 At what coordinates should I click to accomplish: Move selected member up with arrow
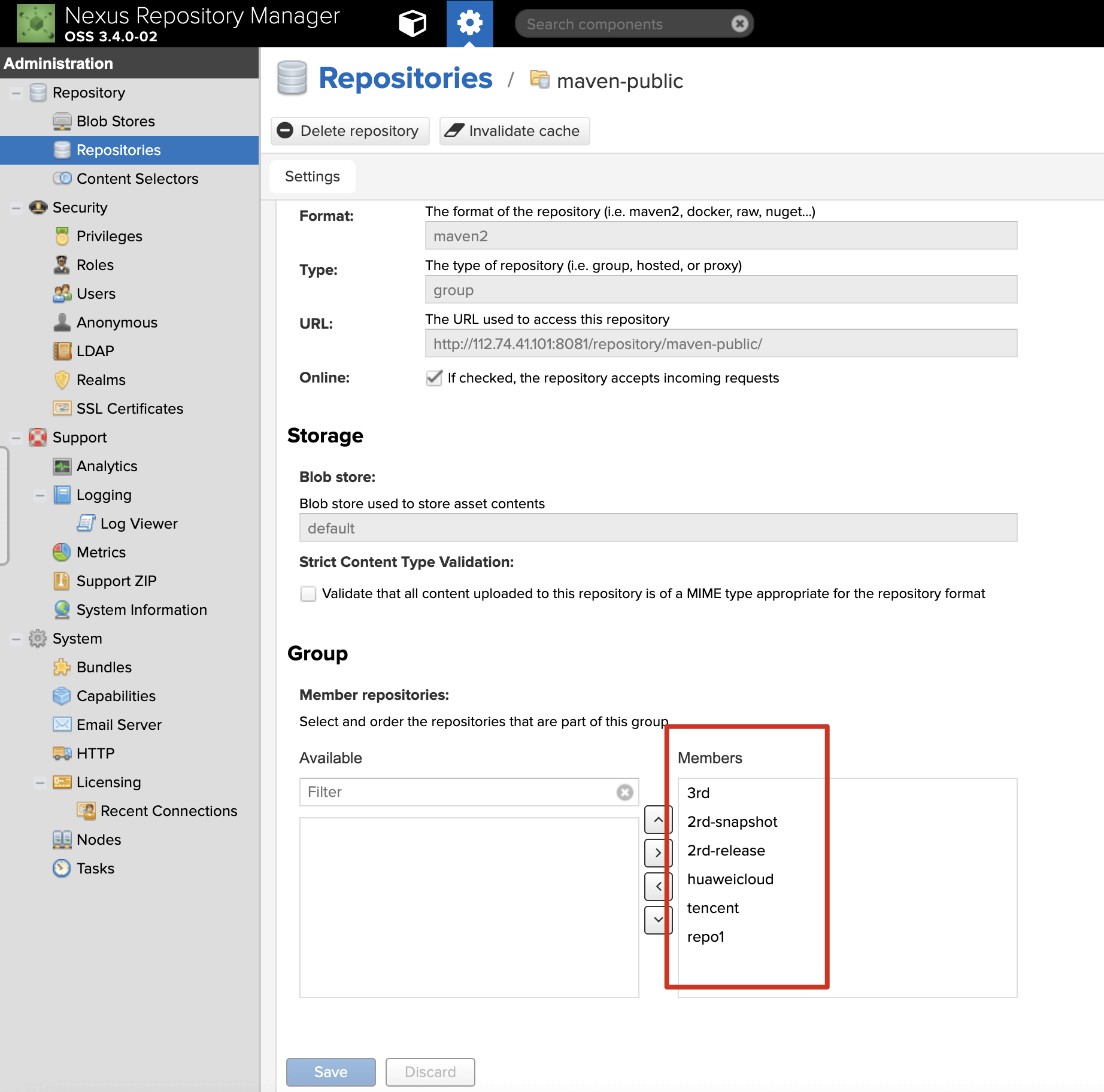tap(658, 820)
